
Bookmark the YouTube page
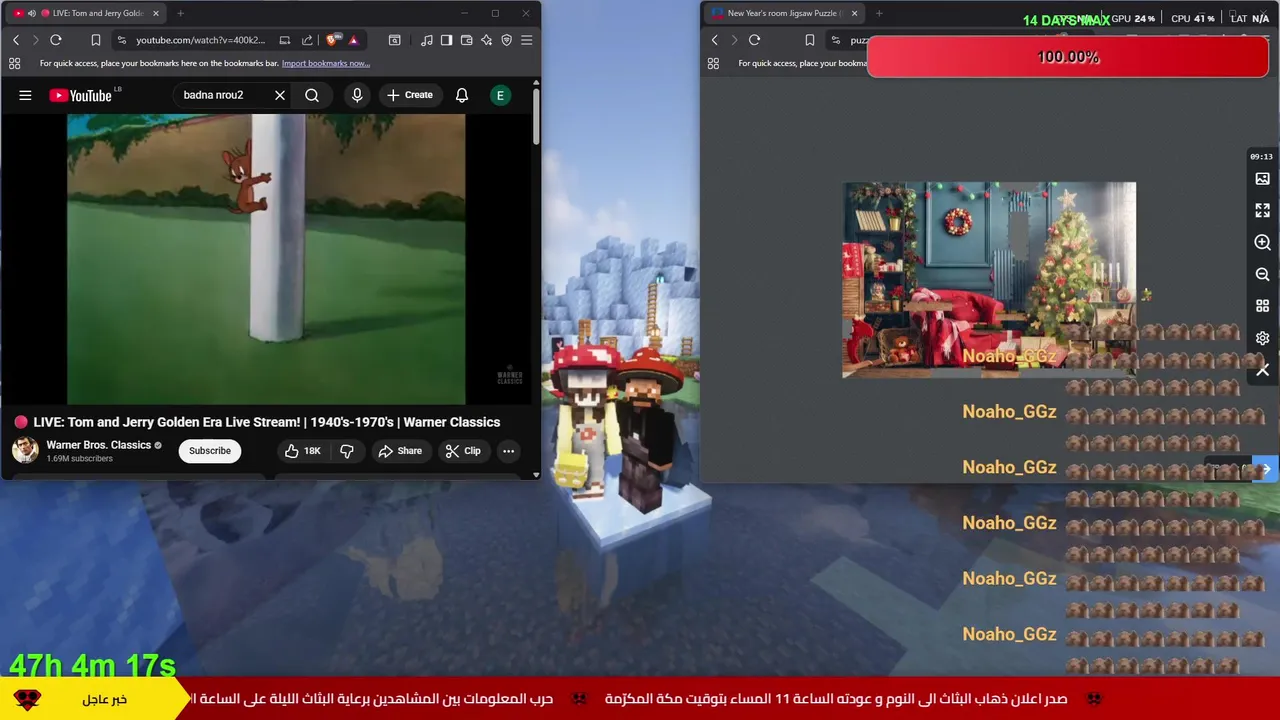coord(96,40)
